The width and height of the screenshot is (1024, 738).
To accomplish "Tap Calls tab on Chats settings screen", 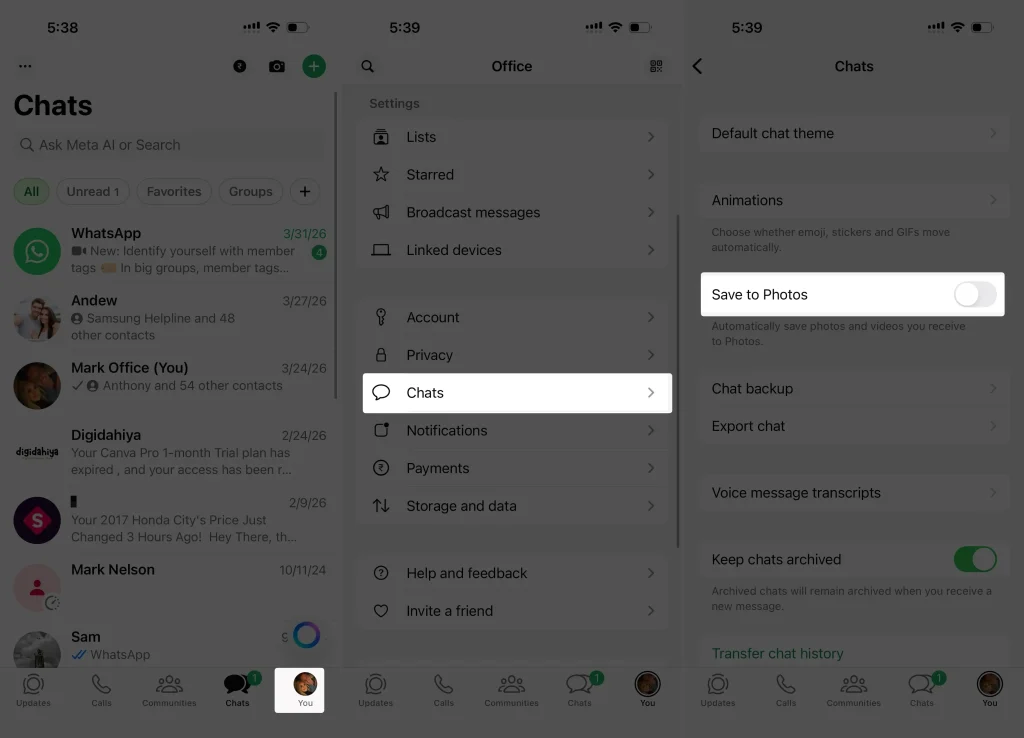I will (x=786, y=690).
